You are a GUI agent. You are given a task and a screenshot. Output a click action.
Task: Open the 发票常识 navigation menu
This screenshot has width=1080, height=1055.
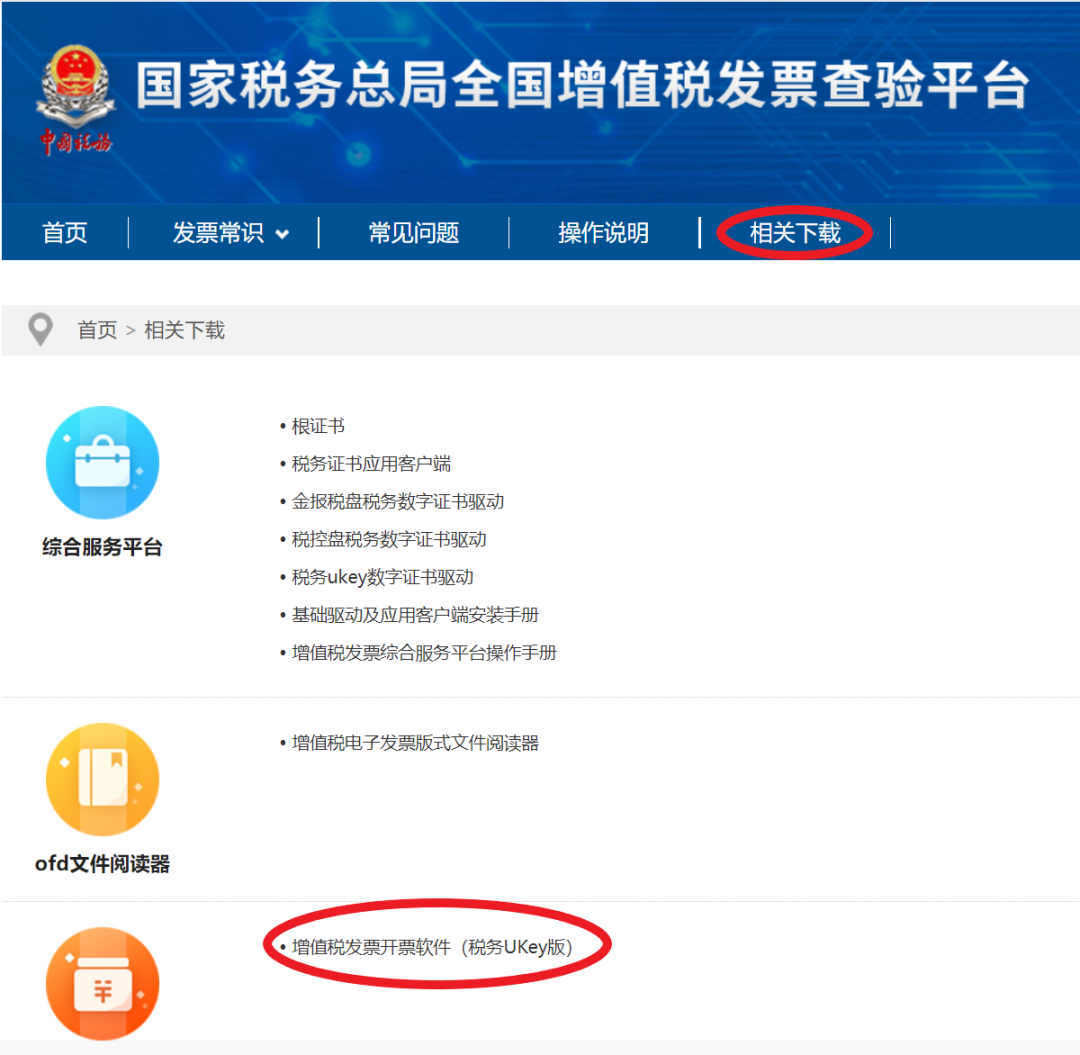(218, 233)
